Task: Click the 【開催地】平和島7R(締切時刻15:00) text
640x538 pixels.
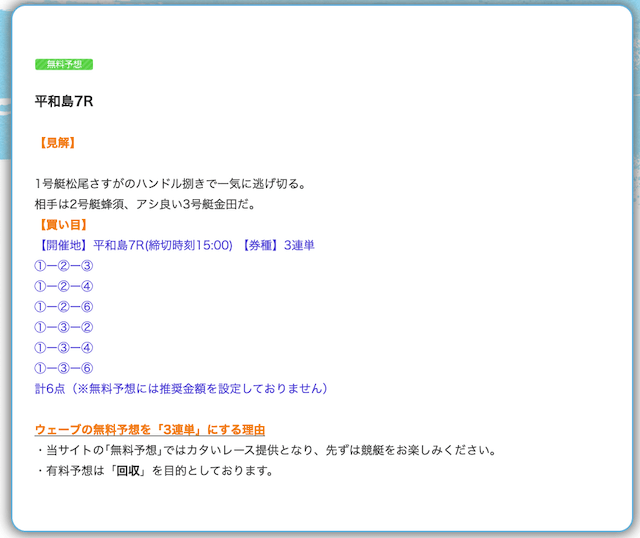Action: [135, 245]
